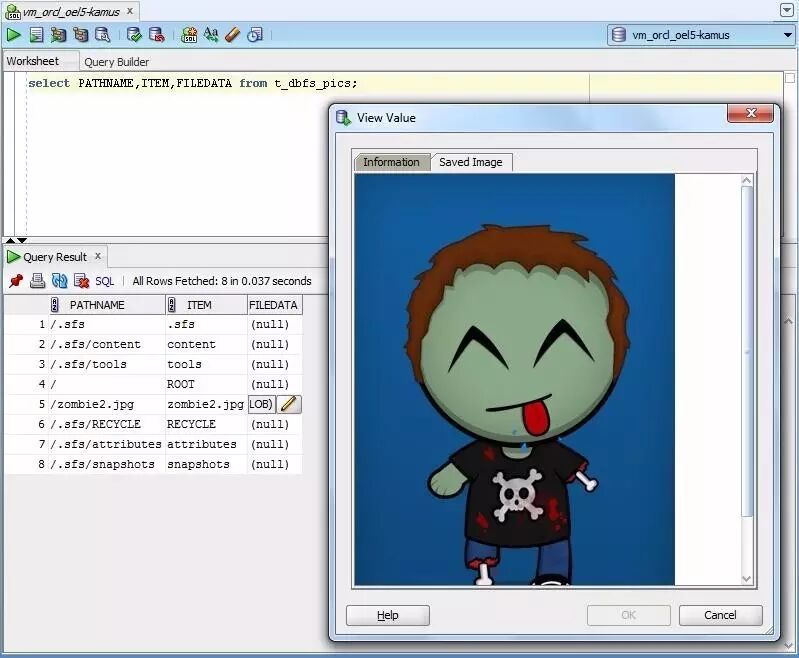
Task: Click the sort icon on PATHNAME column
Action: (x=55, y=305)
